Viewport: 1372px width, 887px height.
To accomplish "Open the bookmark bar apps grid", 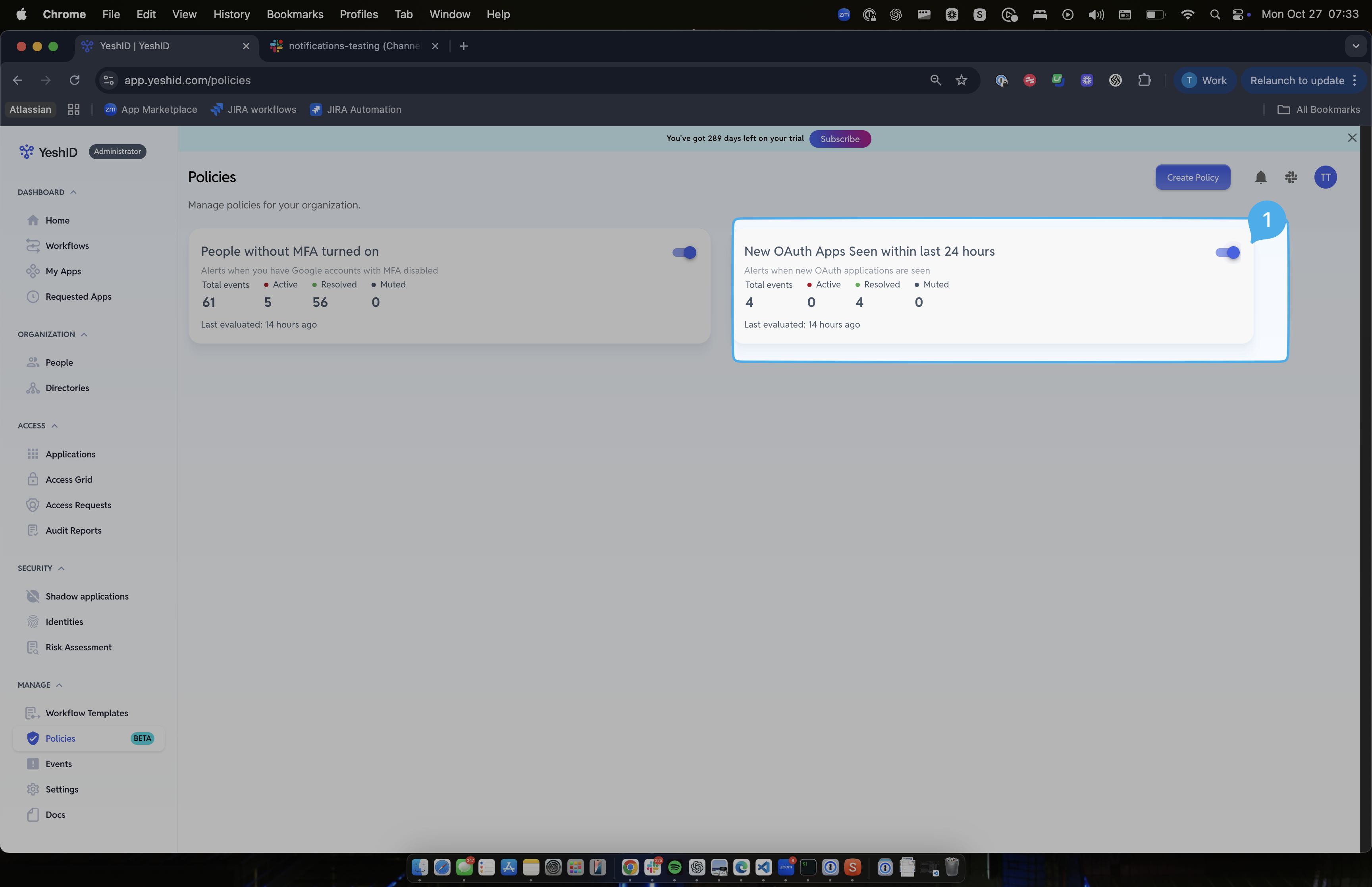I will point(74,110).
